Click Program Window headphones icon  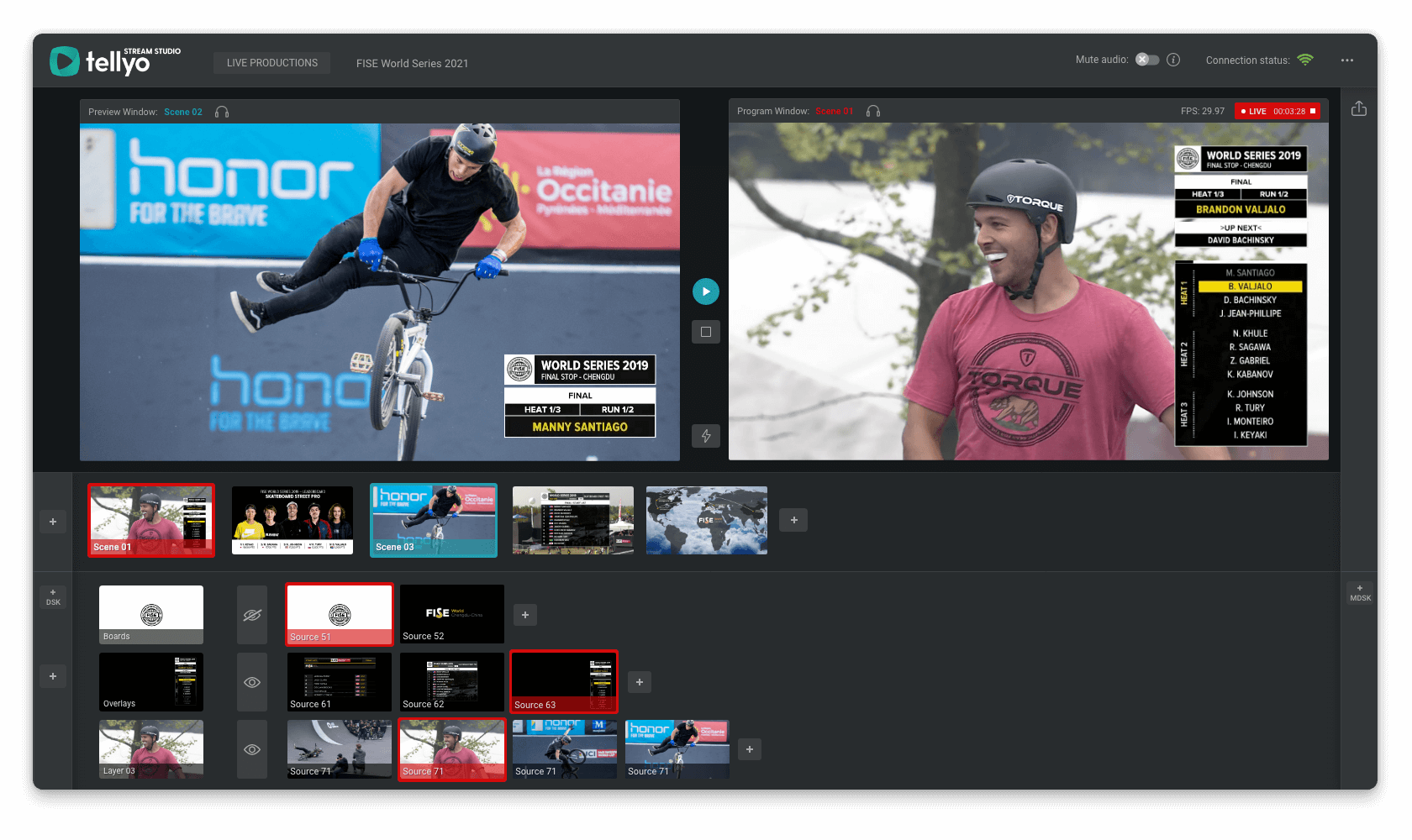coord(873,111)
